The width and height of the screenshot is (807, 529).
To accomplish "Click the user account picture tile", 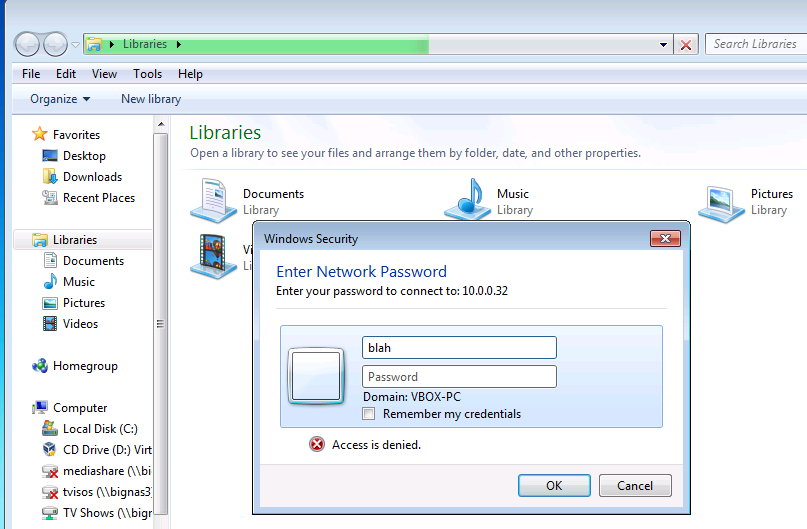I will click(x=316, y=376).
